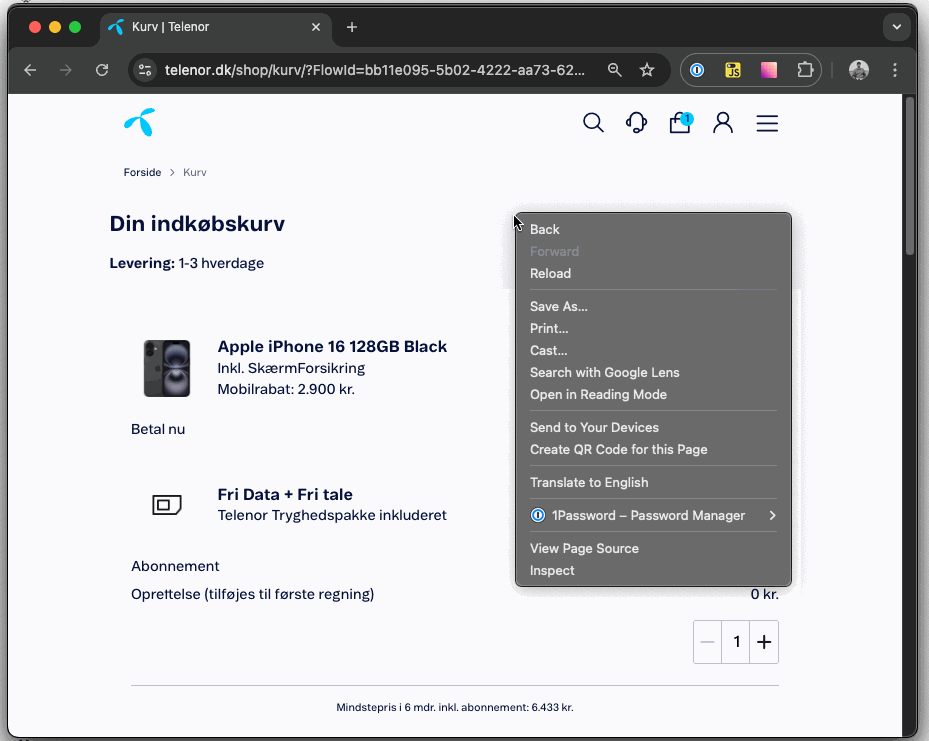
Task: Open the hamburger navigation menu
Action: [767, 123]
